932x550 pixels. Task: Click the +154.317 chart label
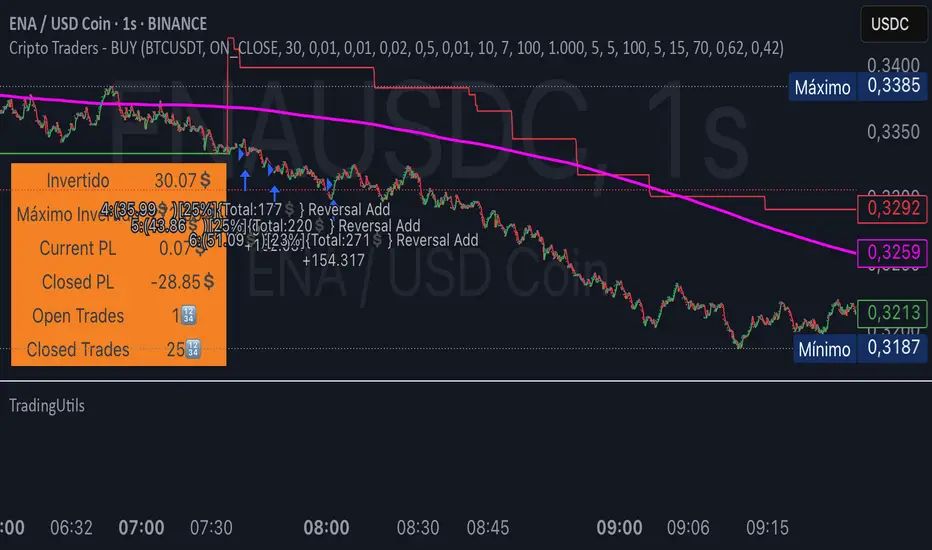(x=335, y=259)
